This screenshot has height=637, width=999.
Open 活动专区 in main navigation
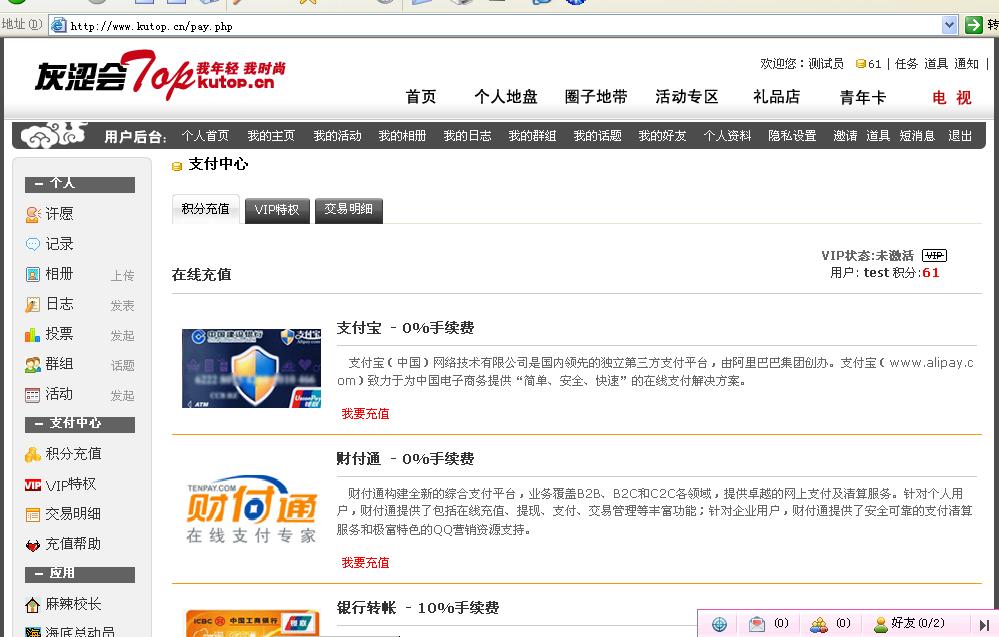coord(687,97)
